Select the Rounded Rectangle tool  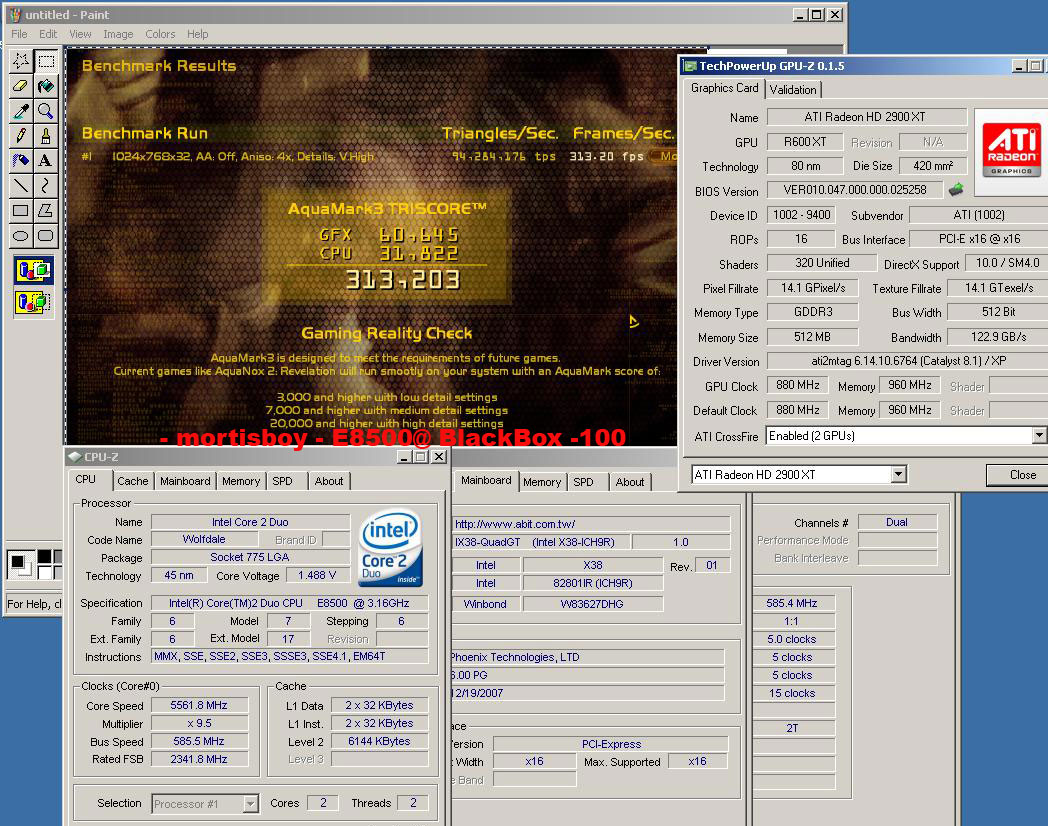[46, 235]
